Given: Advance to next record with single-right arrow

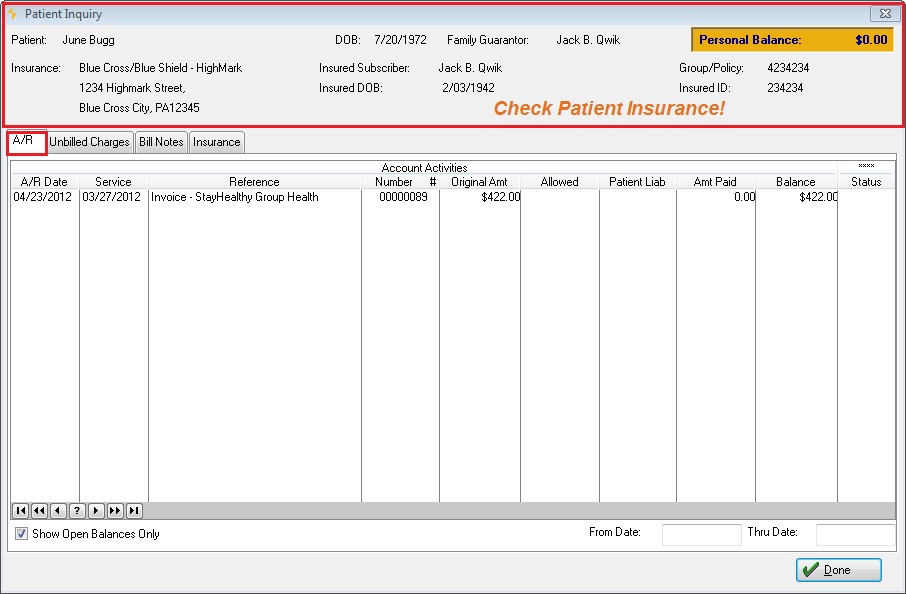Looking at the screenshot, I should 96,511.
